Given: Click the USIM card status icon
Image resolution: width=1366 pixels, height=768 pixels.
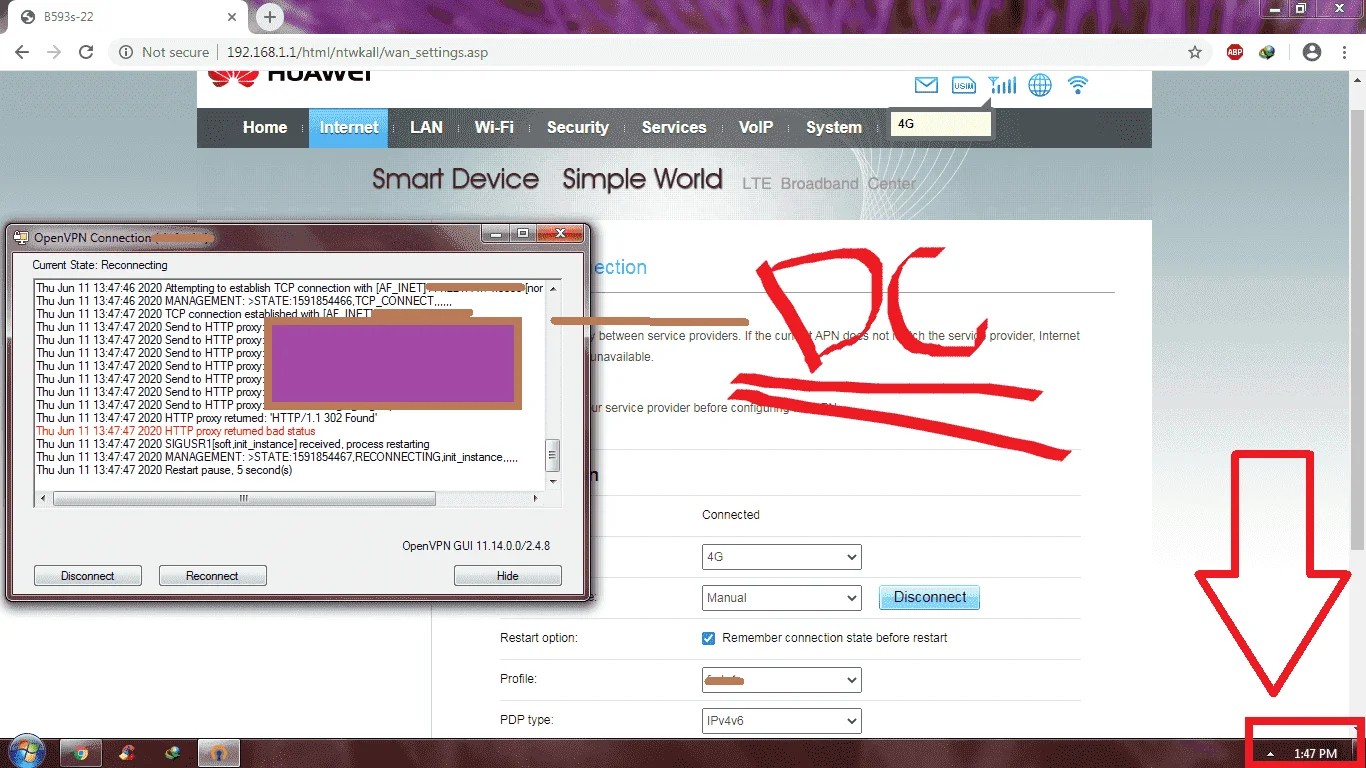Looking at the screenshot, I should point(963,86).
